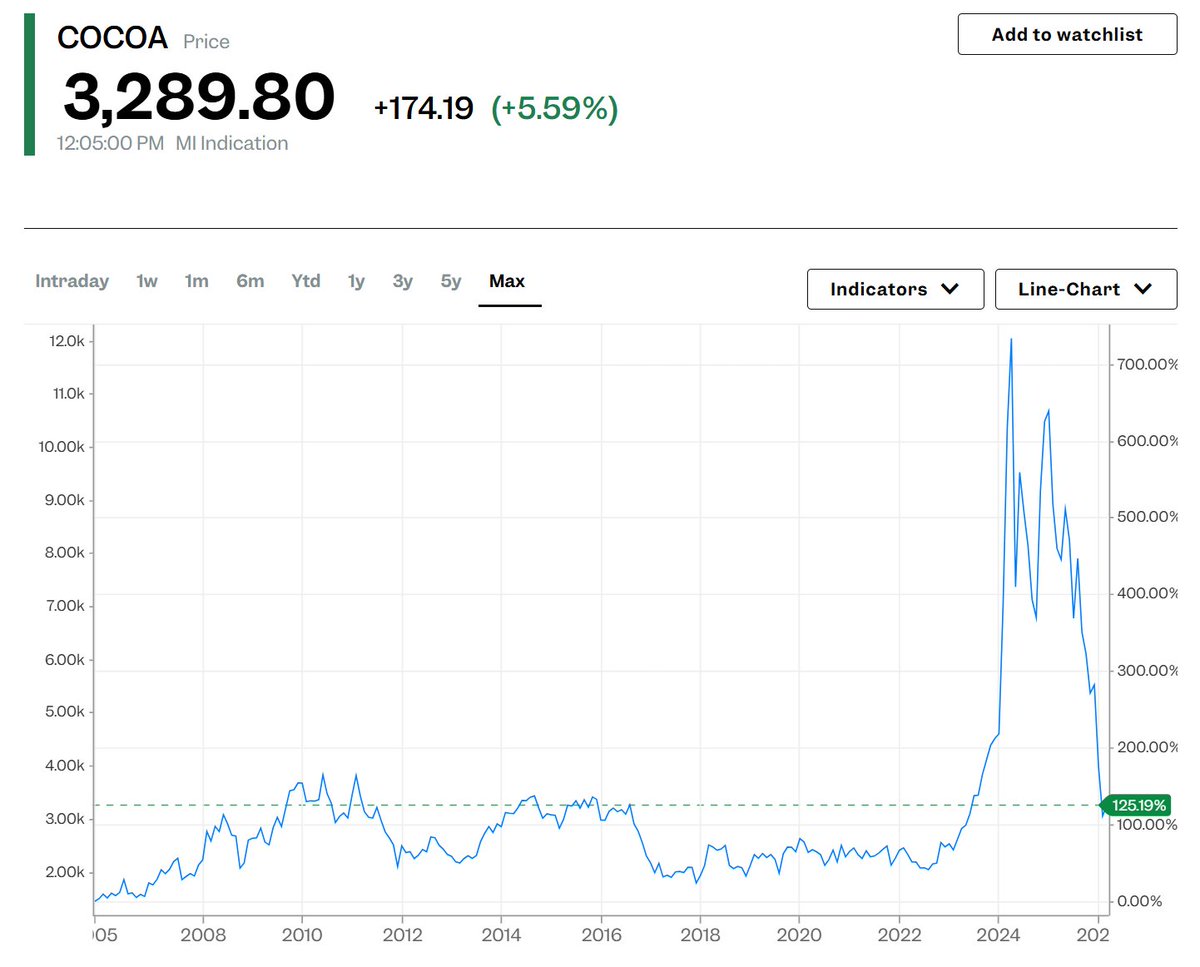Viewport: 1200px width, 967px height.
Task: Click the +174.19 change value
Action: click(x=423, y=108)
